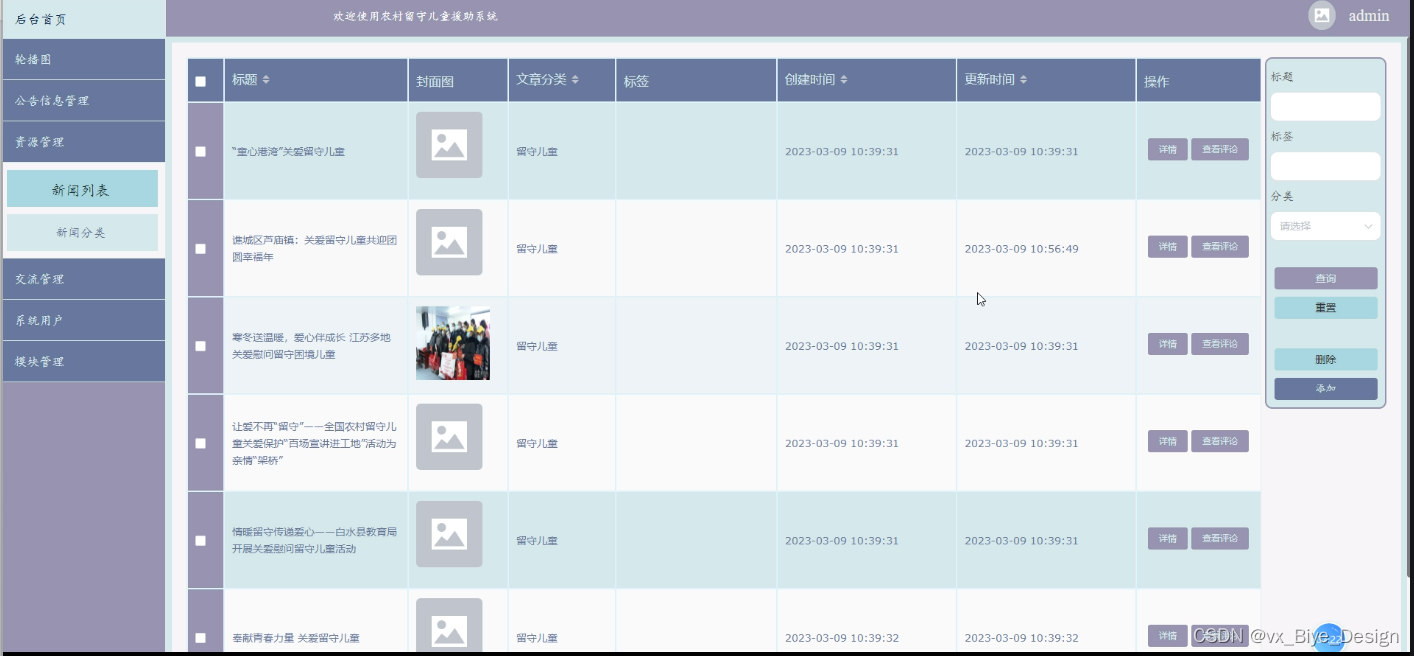
Task: Open placeholder cover of 情暖留守传递爱心 row
Action: point(449,534)
